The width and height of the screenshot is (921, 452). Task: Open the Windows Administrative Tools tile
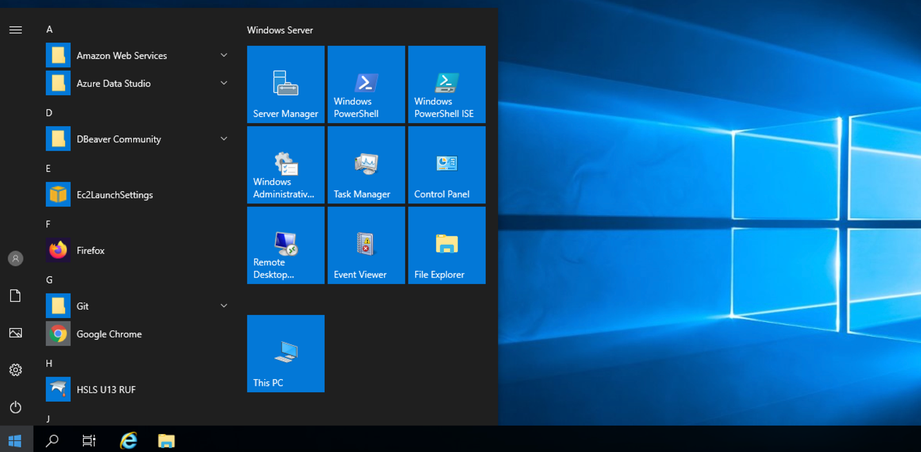pyautogui.click(x=285, y=165)
